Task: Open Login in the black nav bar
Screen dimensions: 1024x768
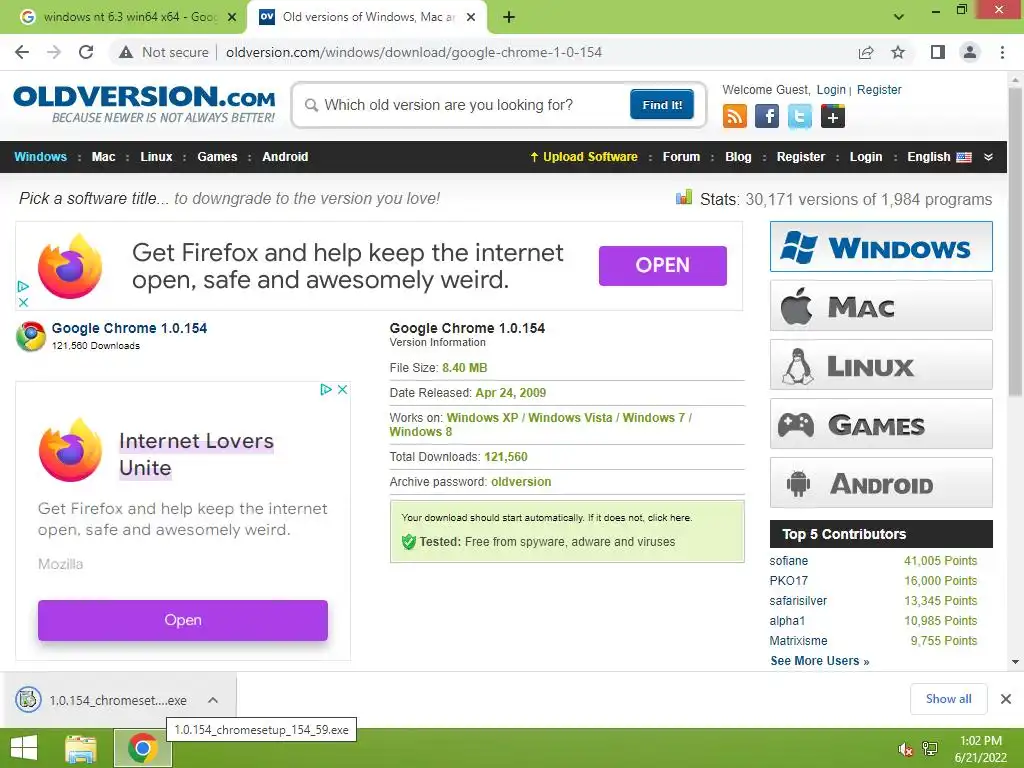Action: click(865, 157)
